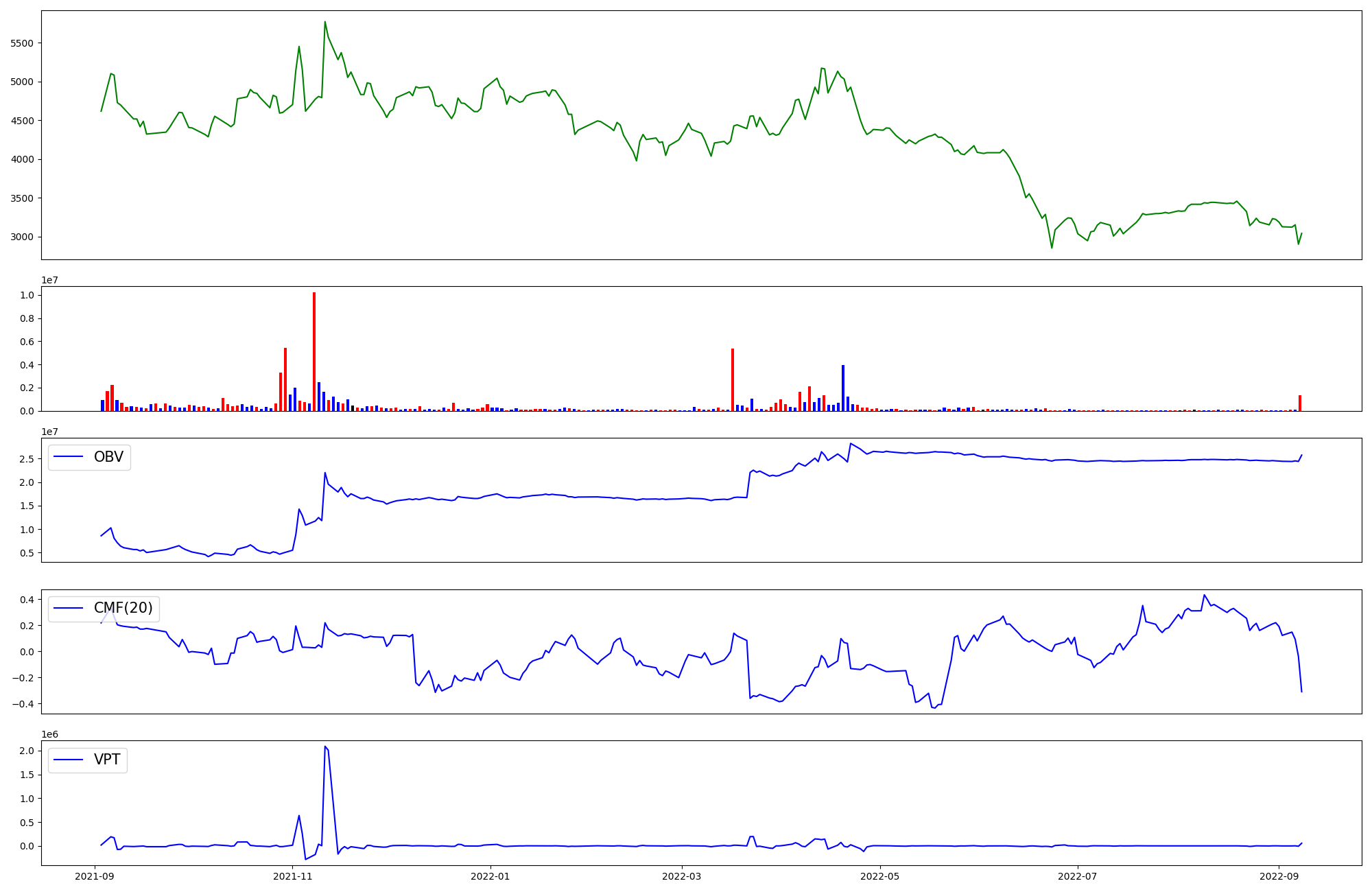
Task: Click the 1e7 exponent label above volume chart
Action: click(x=49, y=281)
